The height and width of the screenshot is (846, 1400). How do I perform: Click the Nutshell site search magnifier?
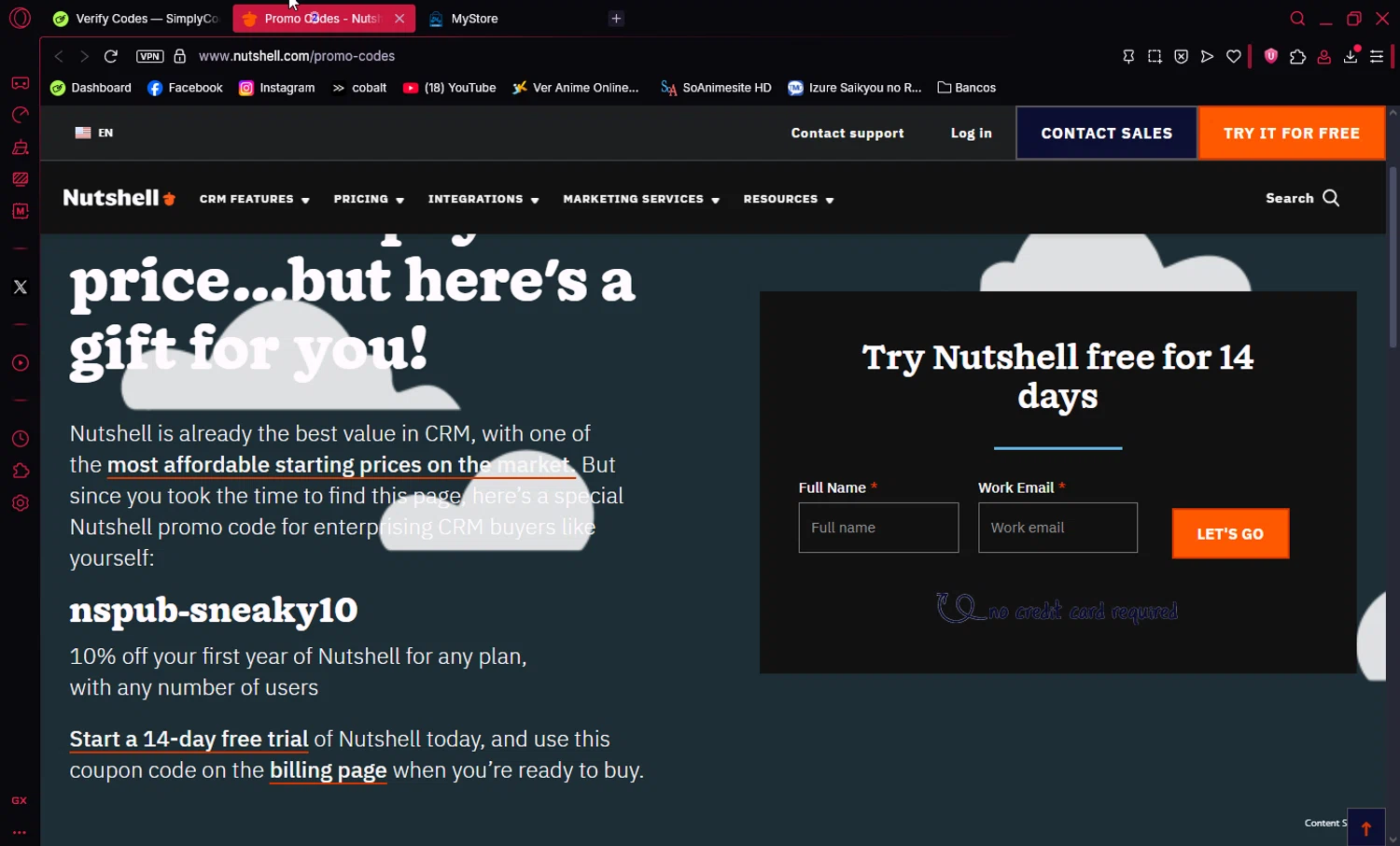tap(1331, 198)
